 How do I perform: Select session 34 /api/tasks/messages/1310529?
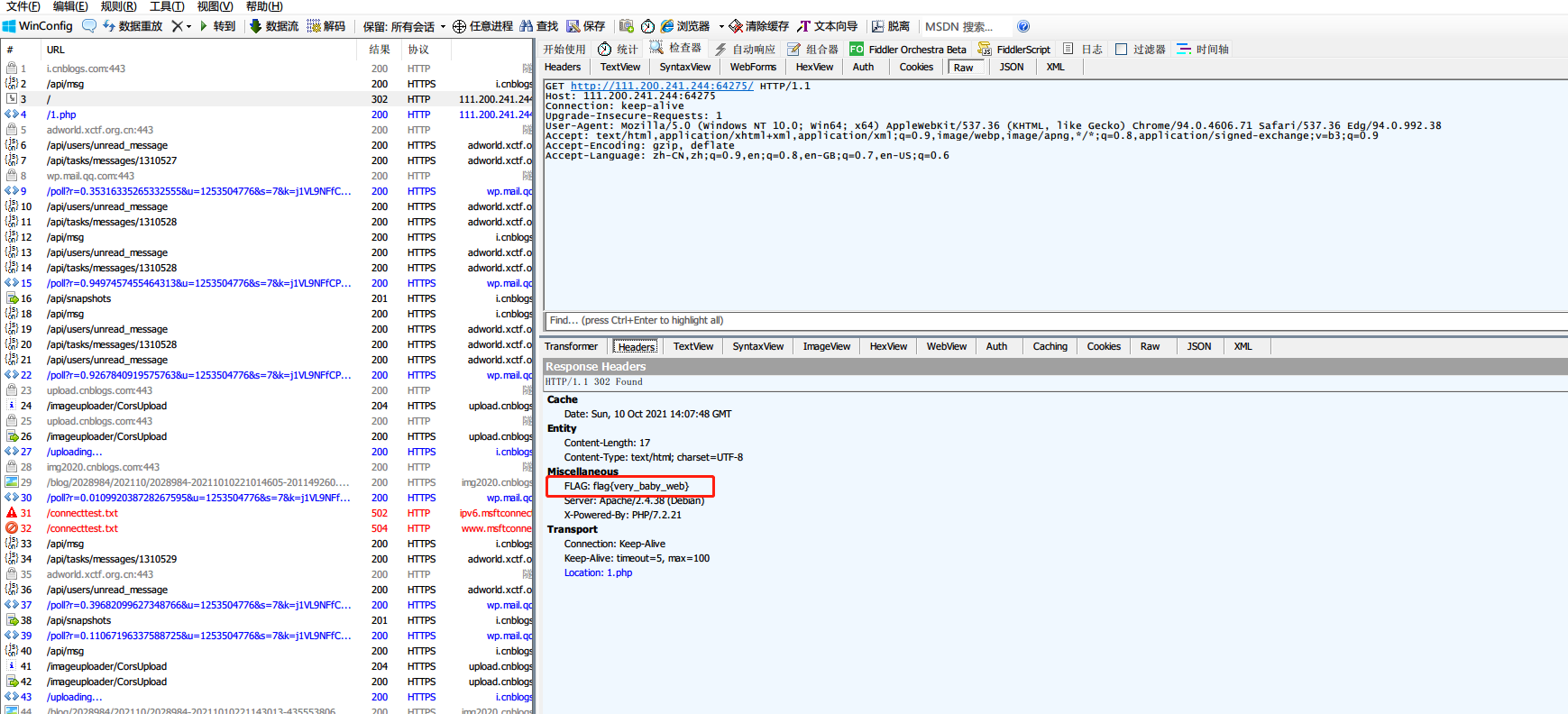[x=268, y=559]
